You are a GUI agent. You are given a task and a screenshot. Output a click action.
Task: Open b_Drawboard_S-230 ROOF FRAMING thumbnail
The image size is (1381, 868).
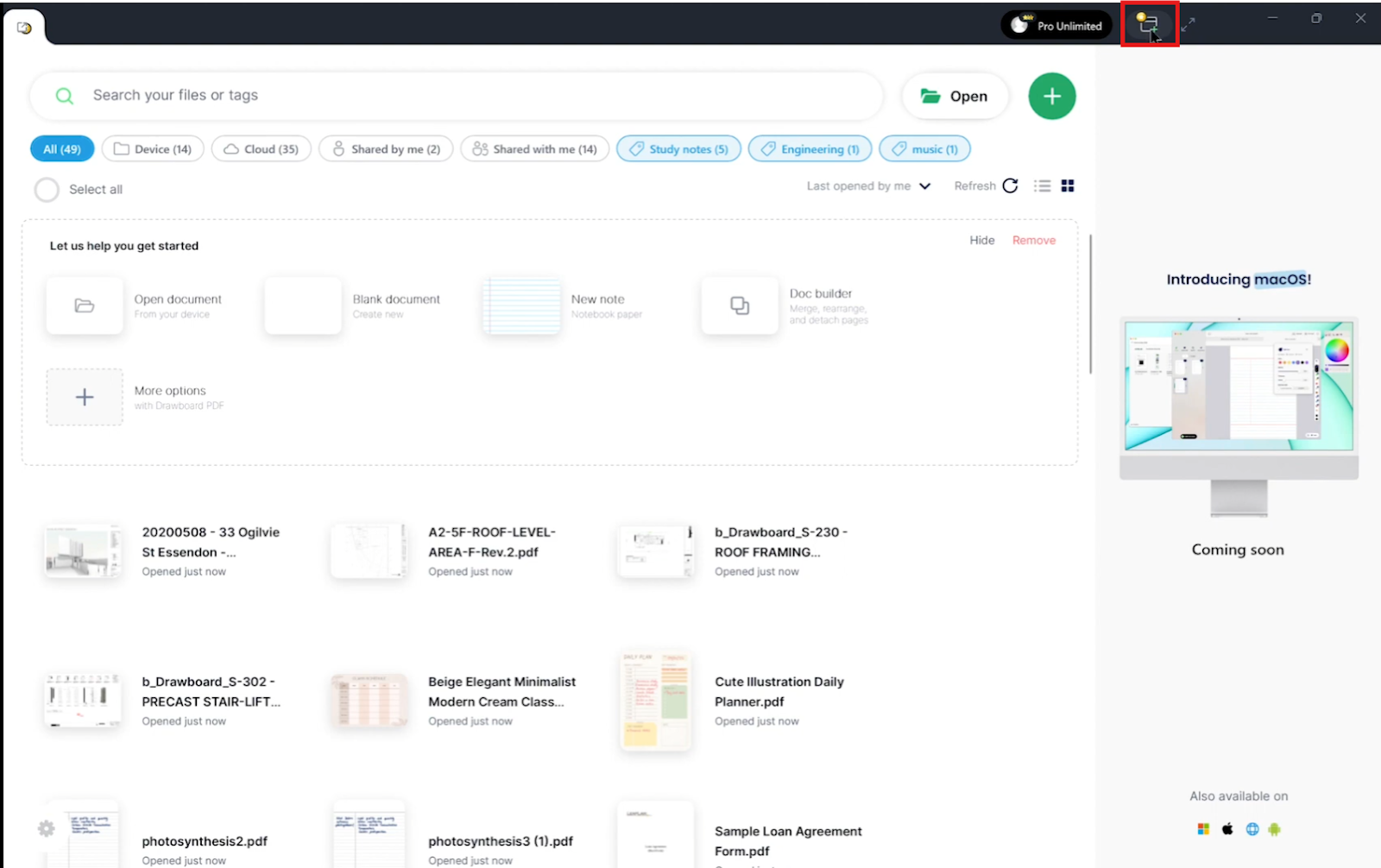(x=656, y=551)
